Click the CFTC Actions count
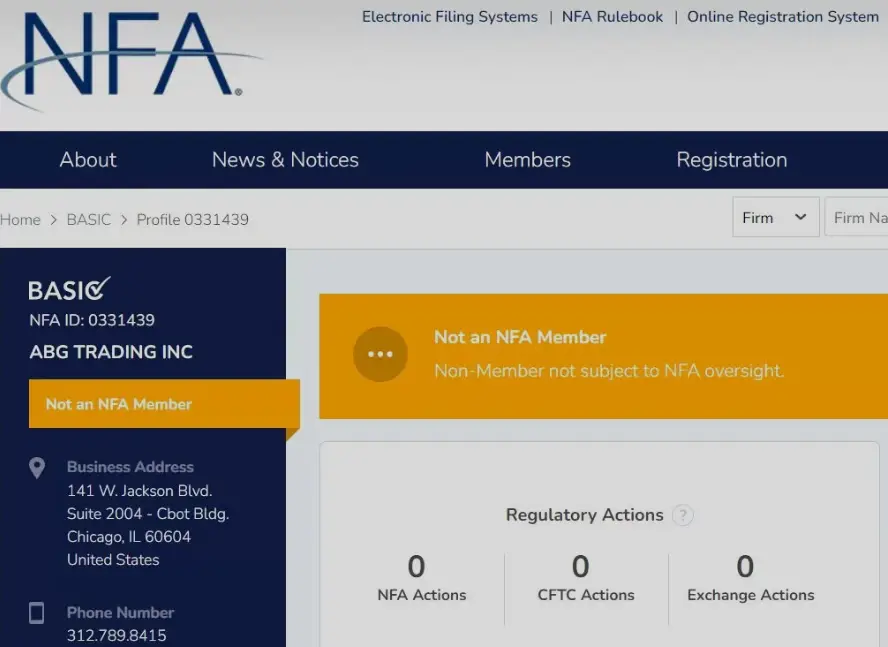Screen dimensions: 888x647 click(x=580, y=567)
